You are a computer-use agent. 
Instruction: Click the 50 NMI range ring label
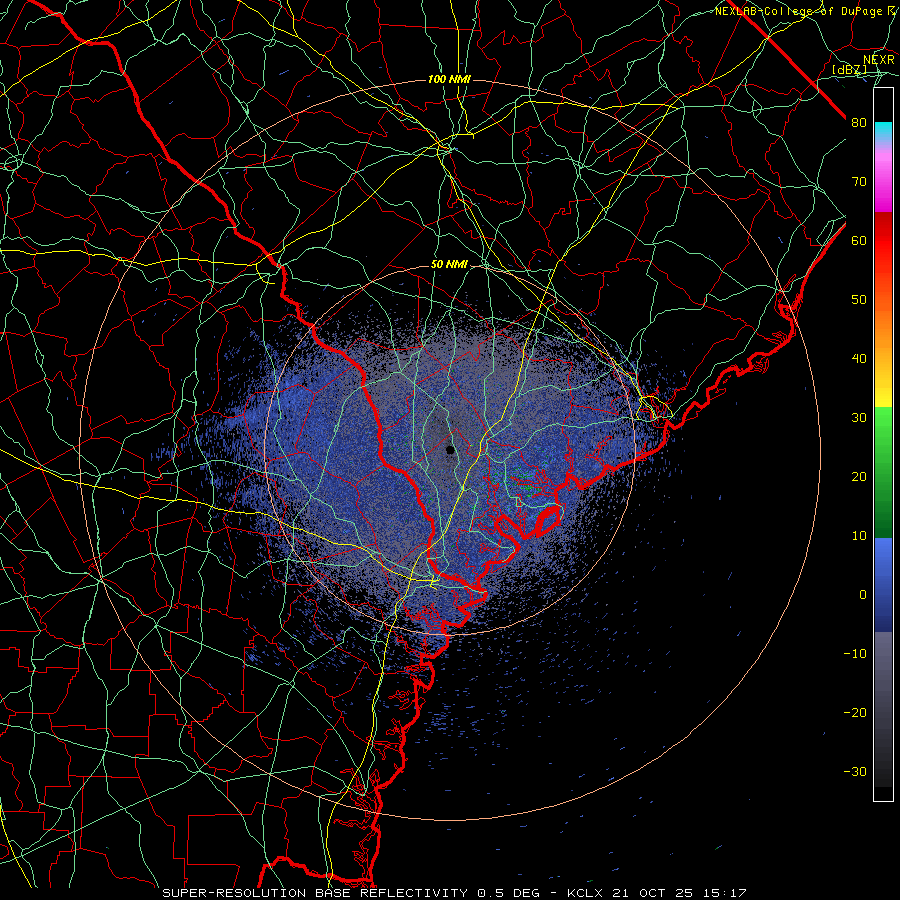click(x=449, y=265)
